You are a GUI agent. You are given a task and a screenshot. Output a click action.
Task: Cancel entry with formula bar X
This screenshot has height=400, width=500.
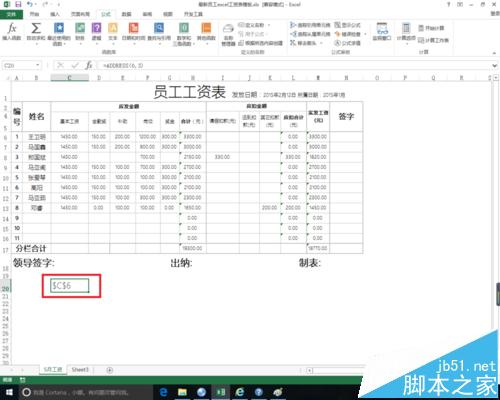(x=60, y=65)
